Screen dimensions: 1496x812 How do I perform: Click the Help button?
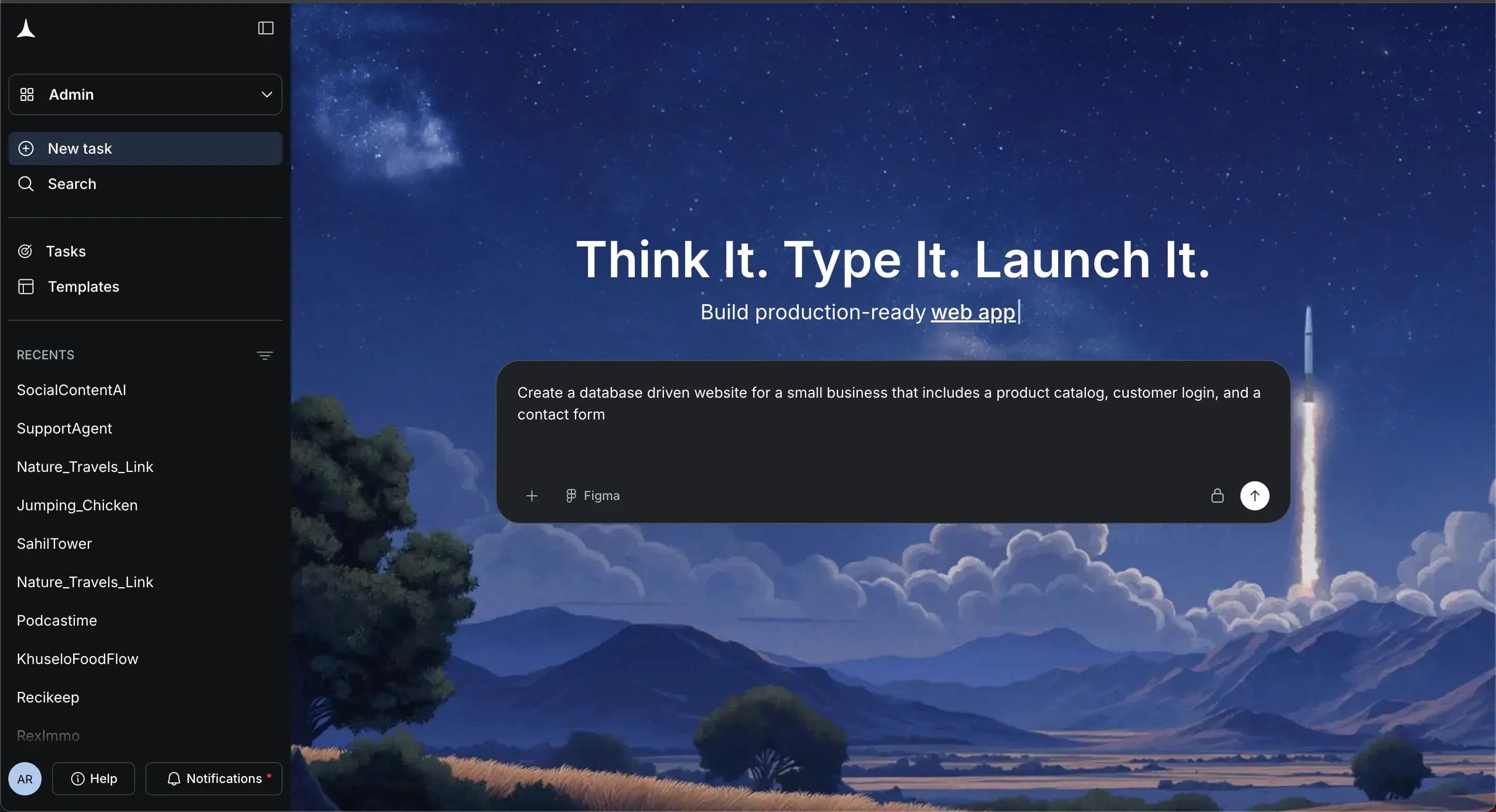(x=94, y=778)
